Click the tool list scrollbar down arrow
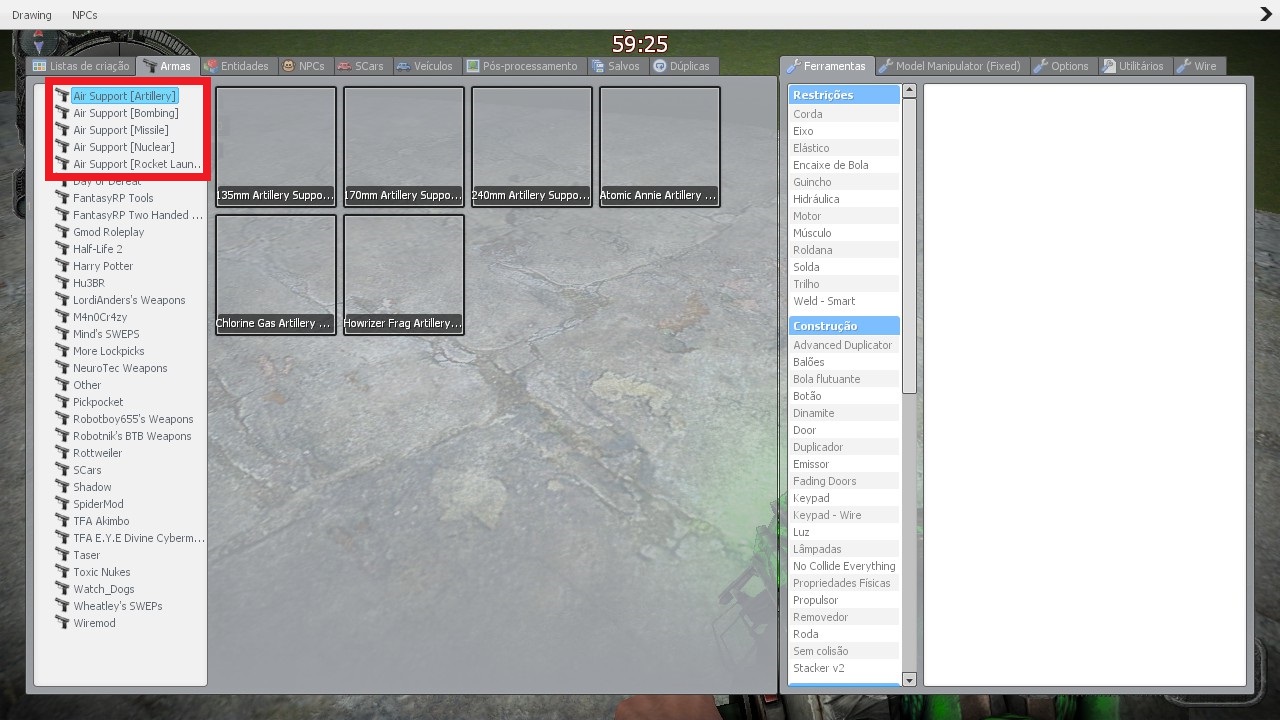1280x720 pixels. [909, 680]
